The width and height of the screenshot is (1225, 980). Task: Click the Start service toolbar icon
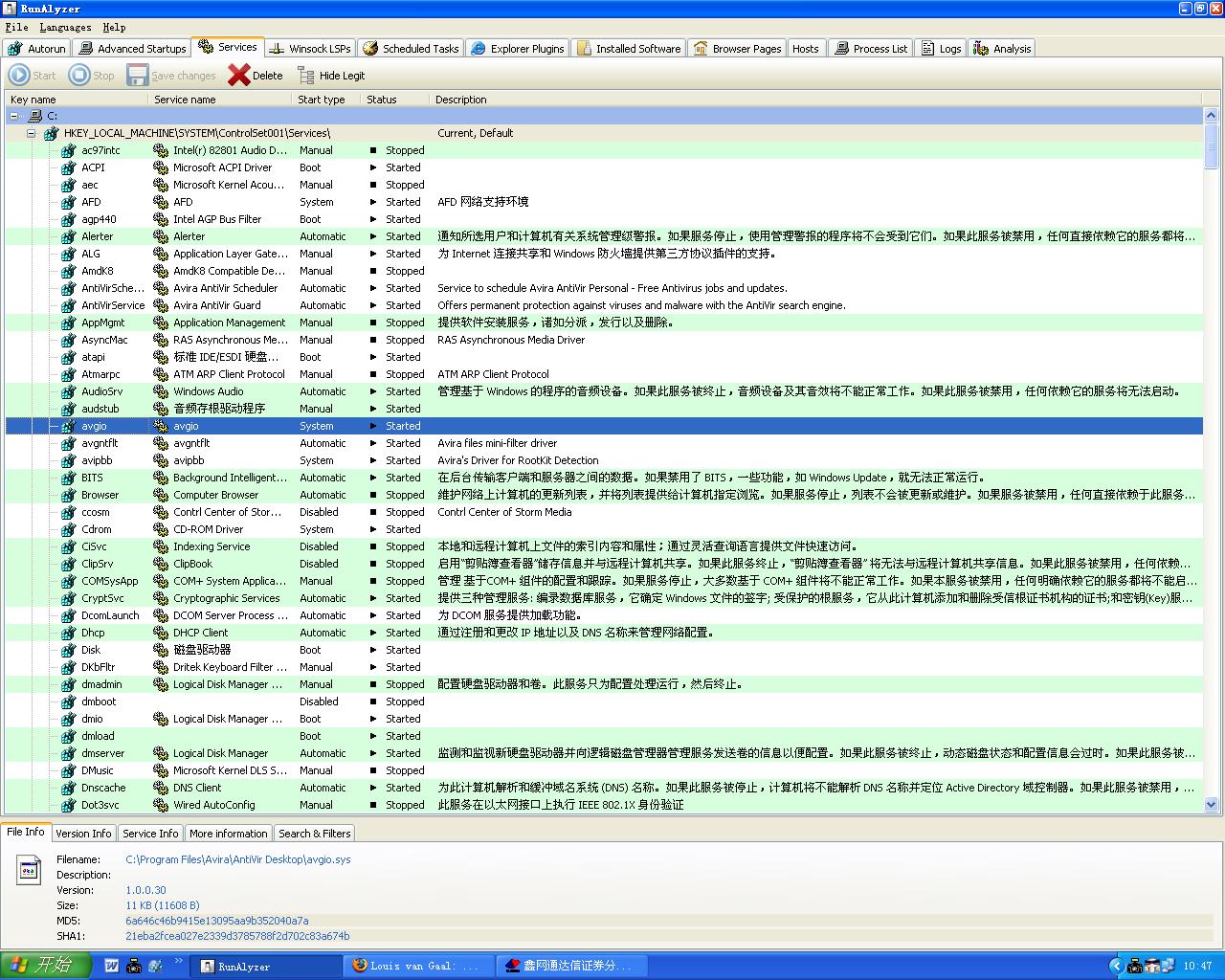(x=19, y=75)
